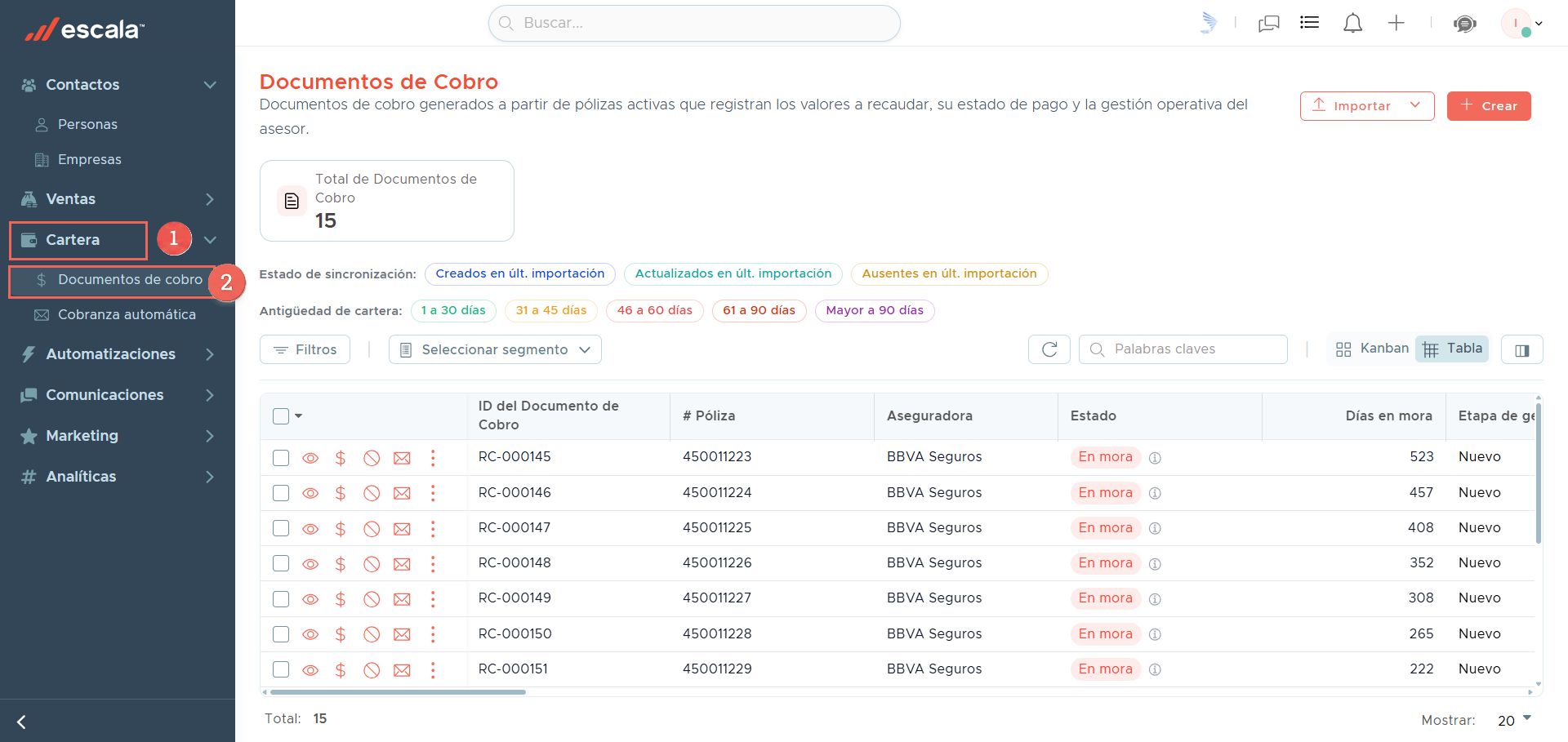The image size is (1568, 742).
Task: Click the table's horizontal scrollbar
Action: pyautogui.click(x=398, y=692)
